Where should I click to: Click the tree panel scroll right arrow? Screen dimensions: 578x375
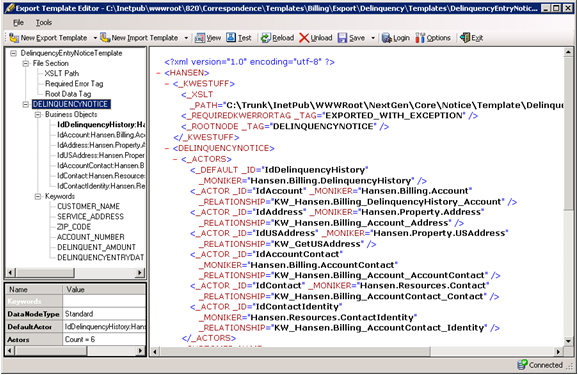click(x=140, y=272)
